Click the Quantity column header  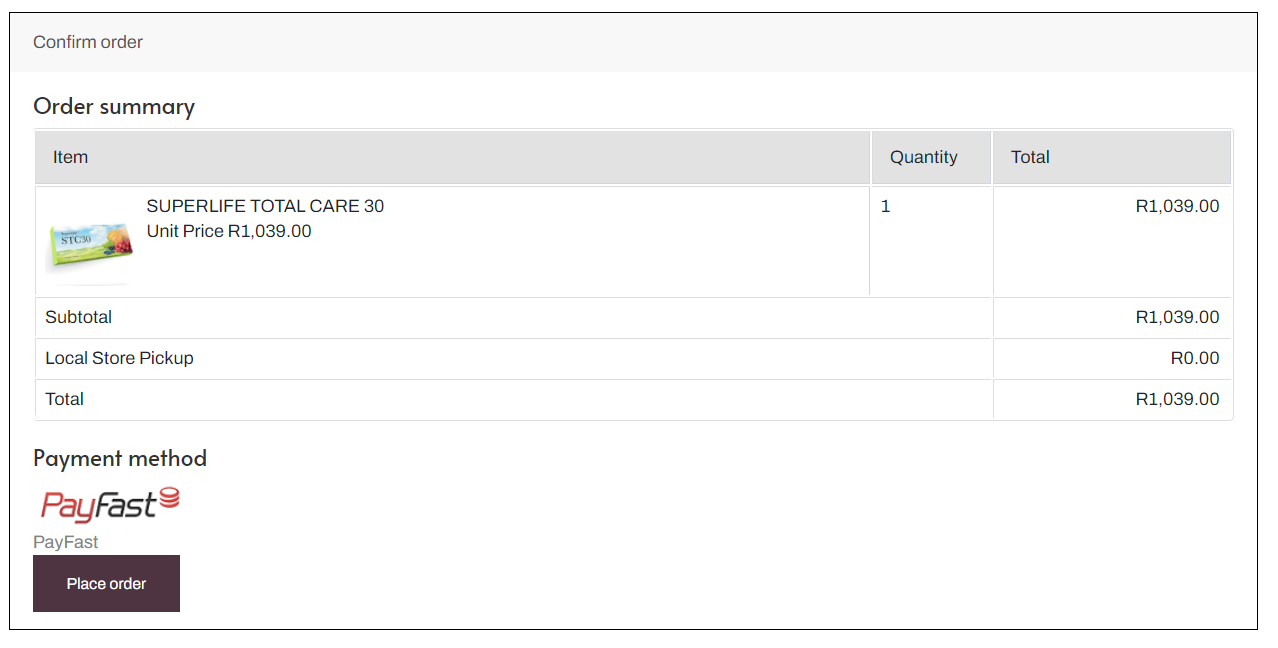tap(923, 157)
